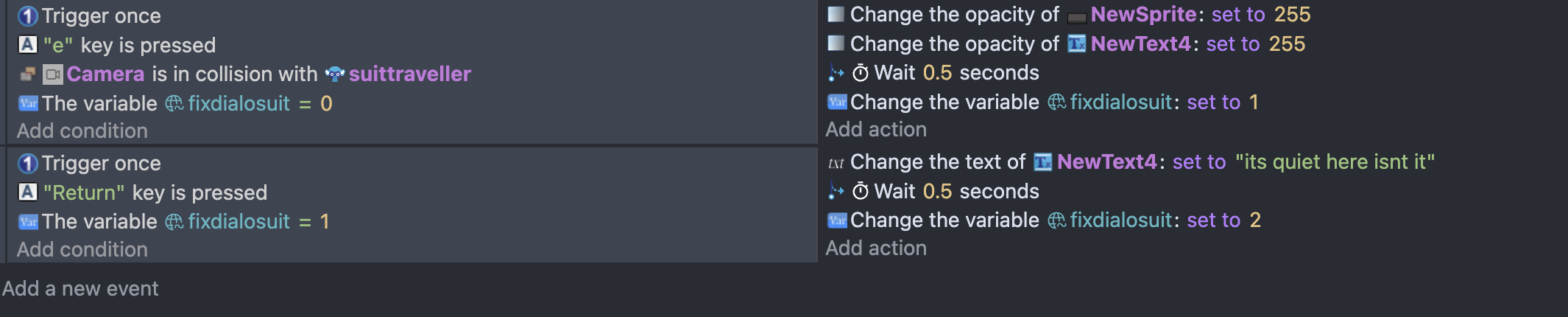Viewport: 1568px width, 317px height.
Task: Click the keyboard icon beside "e" key condition
Action: tap(27, 45)
